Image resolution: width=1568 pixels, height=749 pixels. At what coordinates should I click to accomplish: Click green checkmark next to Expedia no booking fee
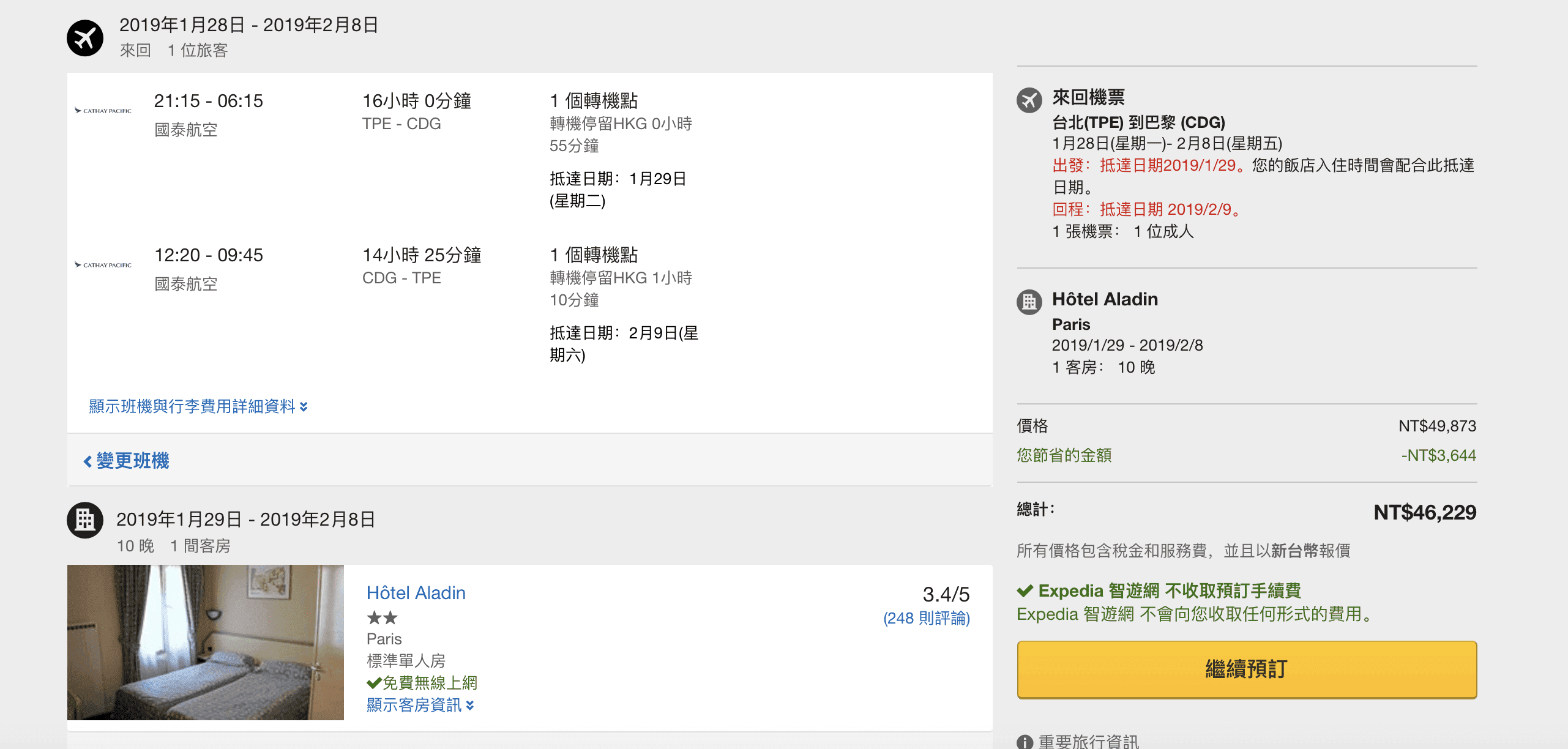1025,591
